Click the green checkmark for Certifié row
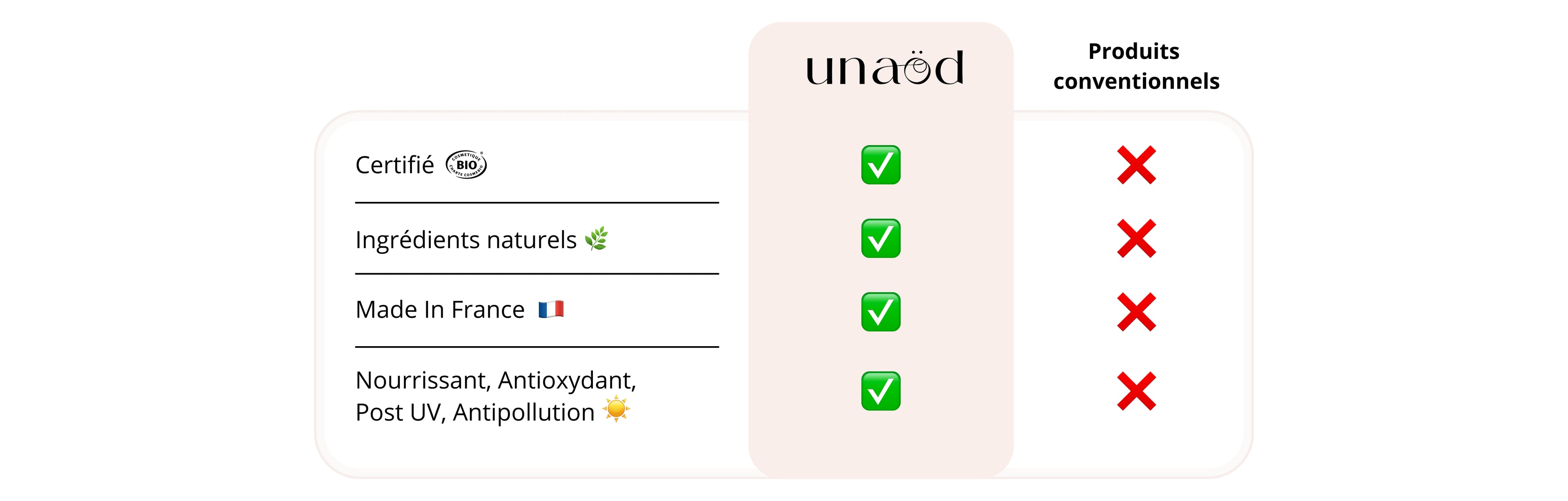Image resolution: width=1568 pixels, height=501 pixels. tap(880, 165)
